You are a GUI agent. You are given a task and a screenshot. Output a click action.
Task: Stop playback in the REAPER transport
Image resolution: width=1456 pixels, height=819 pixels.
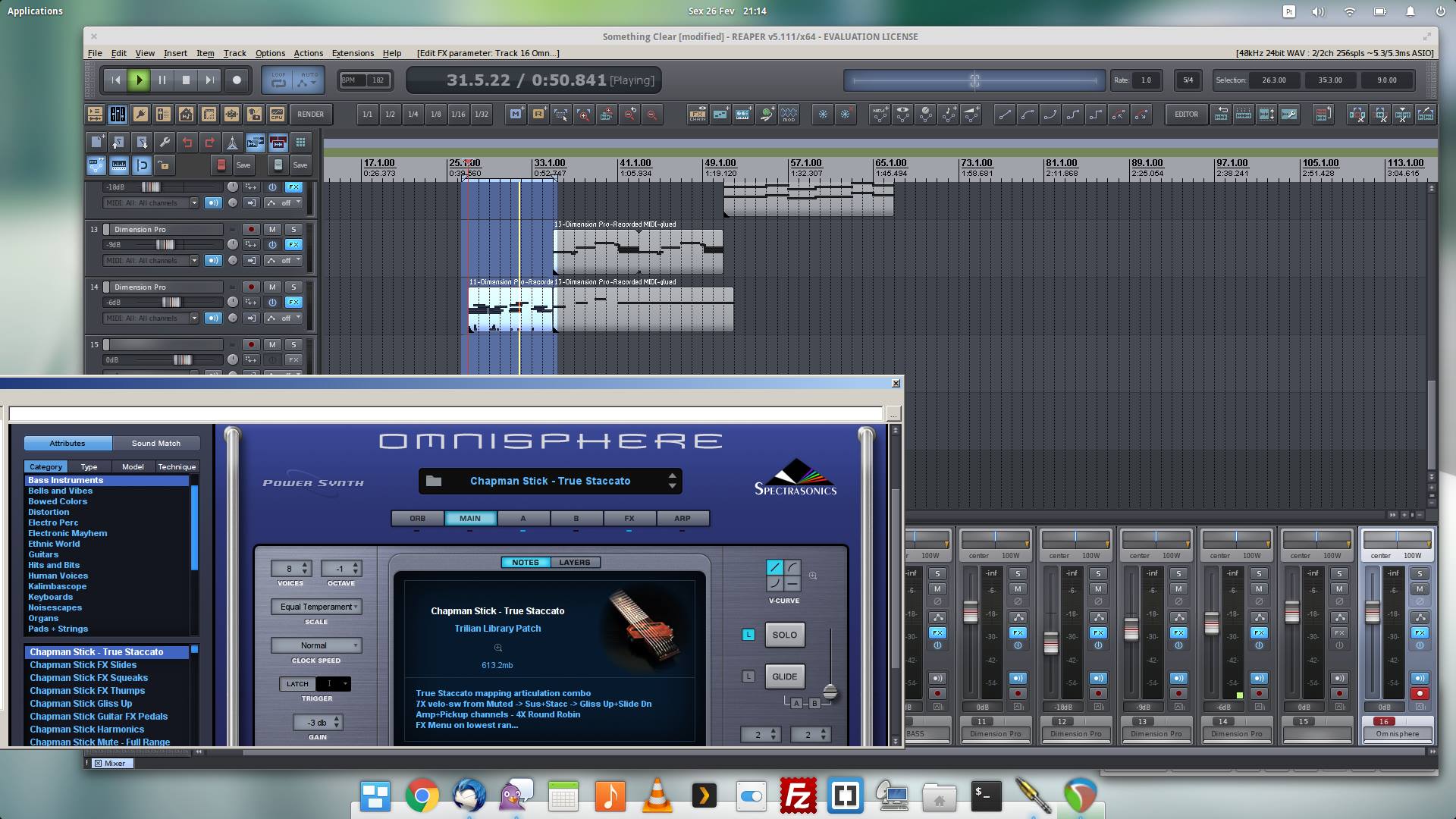click(186, 80)
